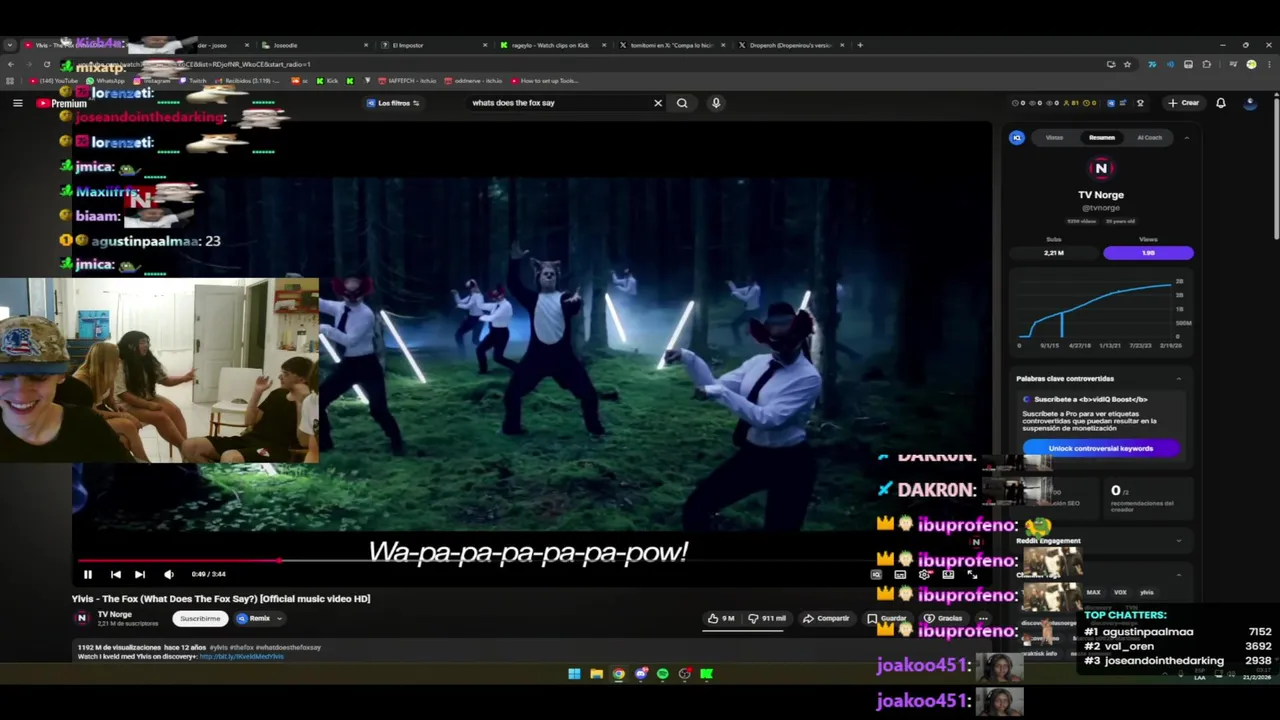
Task: Open more actions three-dot menu
Action: pyautogui.click(x=983, y=618)
